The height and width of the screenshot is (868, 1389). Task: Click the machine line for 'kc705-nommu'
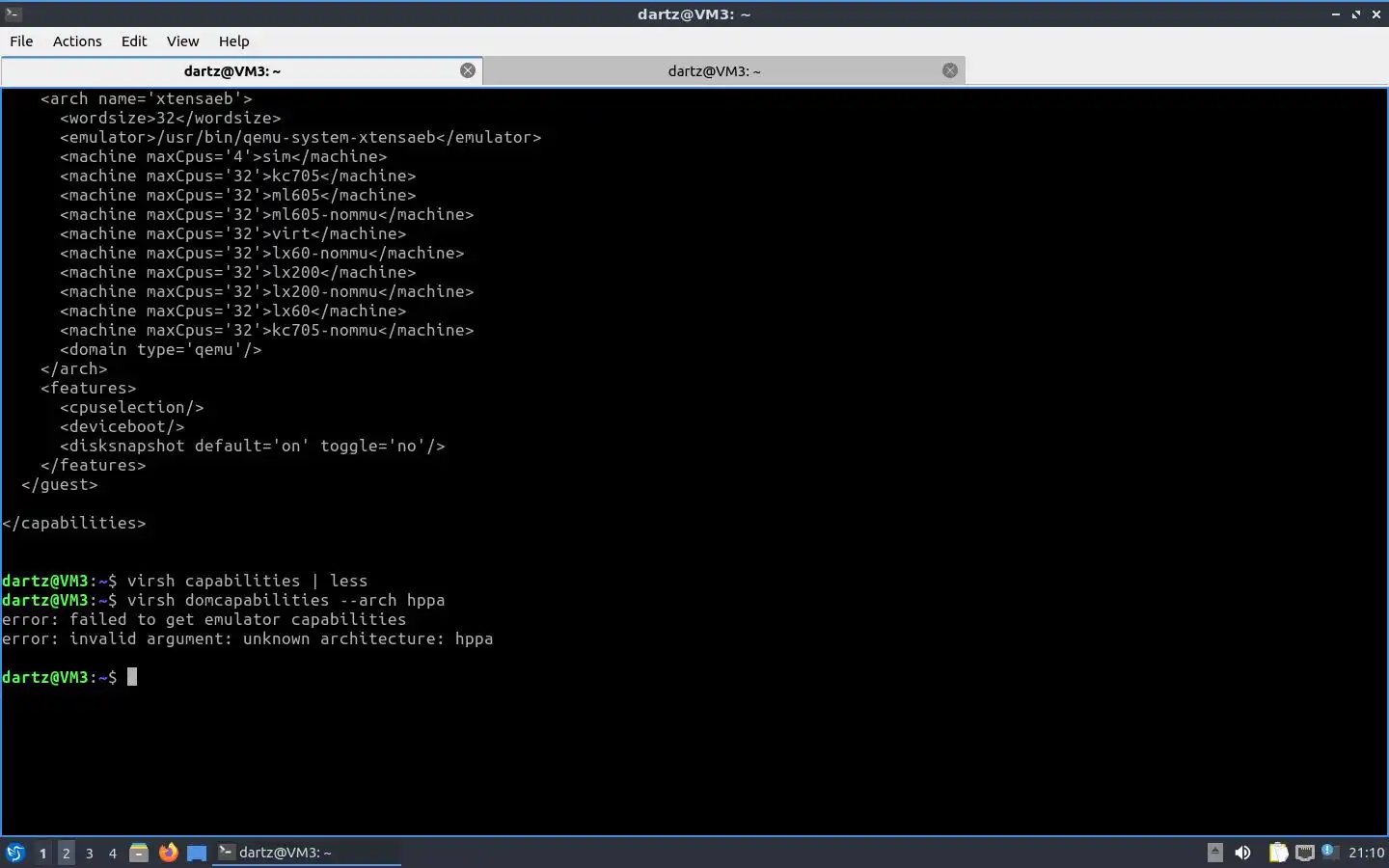pyautogui.click(x=267, y=330)
